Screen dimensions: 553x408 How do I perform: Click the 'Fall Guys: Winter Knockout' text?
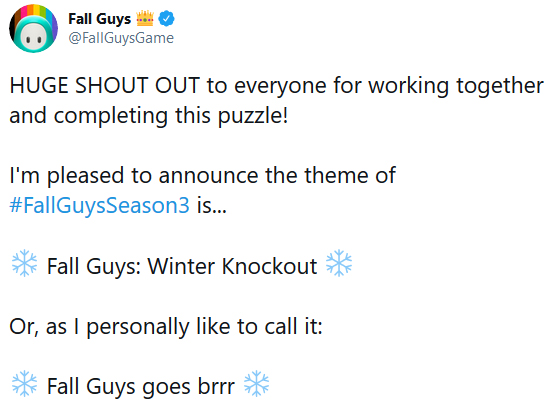coord(182,266)
